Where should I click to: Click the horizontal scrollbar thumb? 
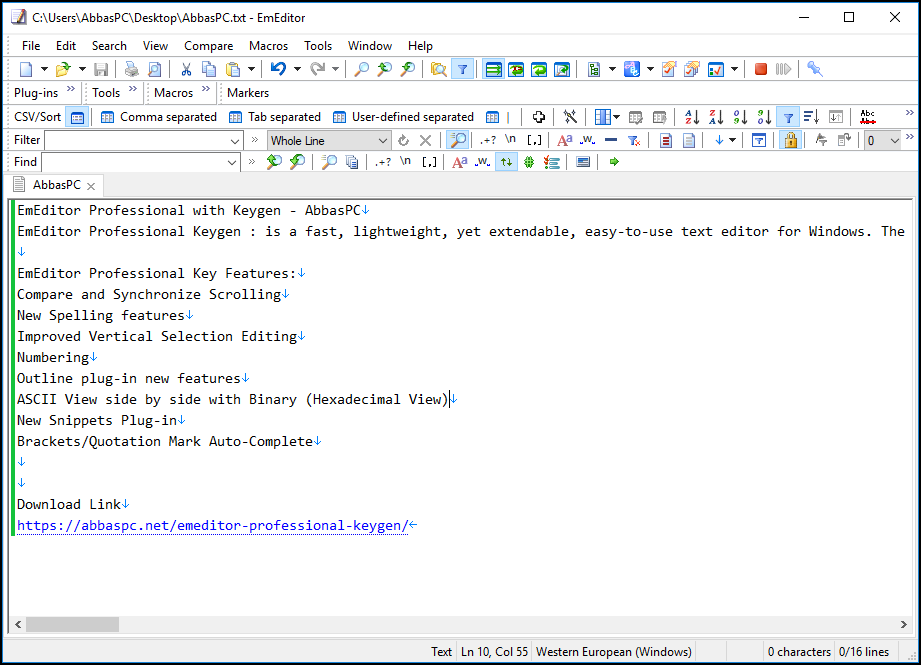coord(72,624)
